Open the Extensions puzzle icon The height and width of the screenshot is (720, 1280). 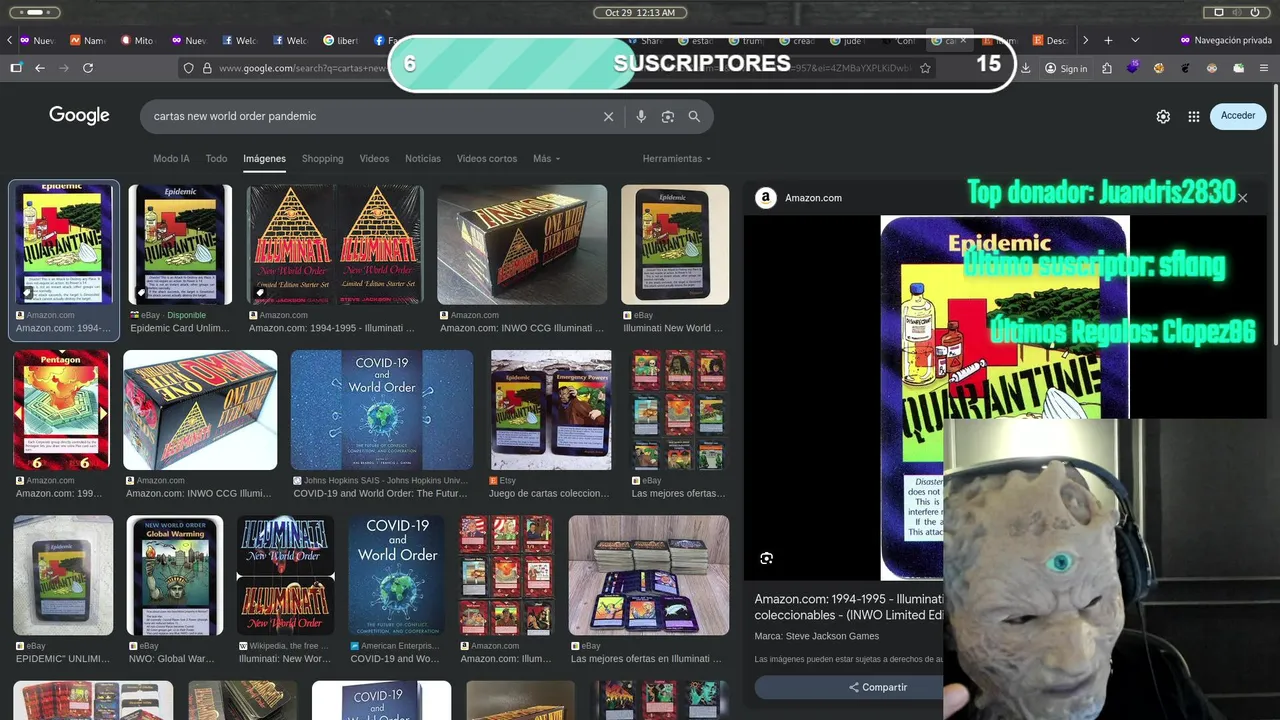coord(1107,68)
